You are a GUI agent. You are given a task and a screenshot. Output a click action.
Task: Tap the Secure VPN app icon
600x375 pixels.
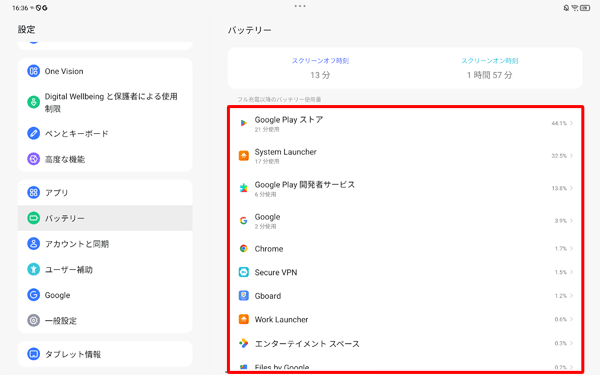tap(243, 272)
